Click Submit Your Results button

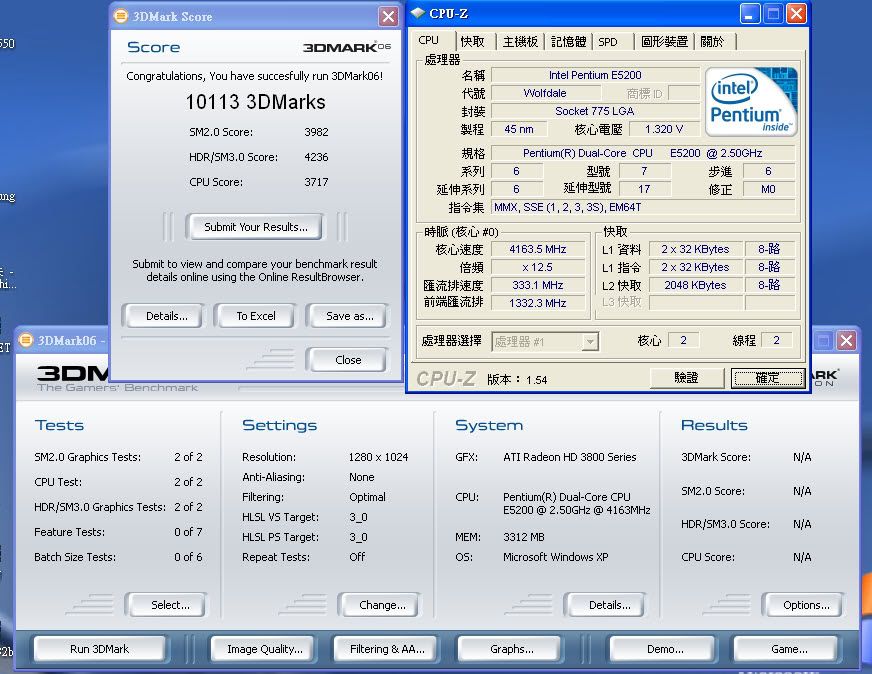[x=255, y=227]
